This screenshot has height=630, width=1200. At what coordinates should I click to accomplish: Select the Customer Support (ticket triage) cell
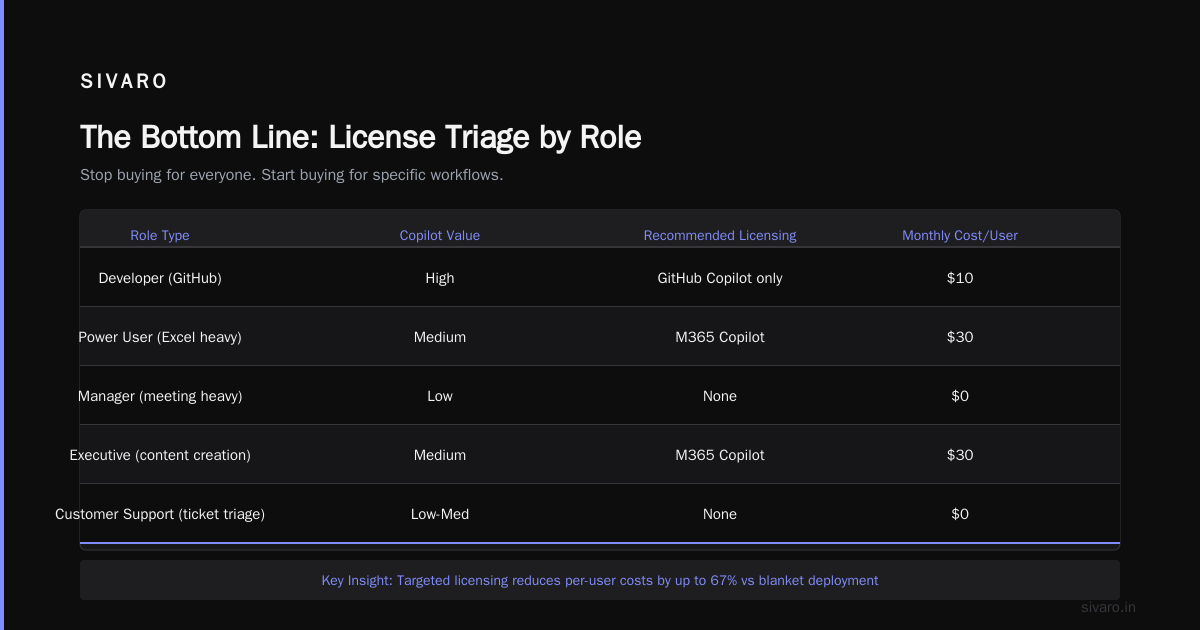tap(160, 514)
